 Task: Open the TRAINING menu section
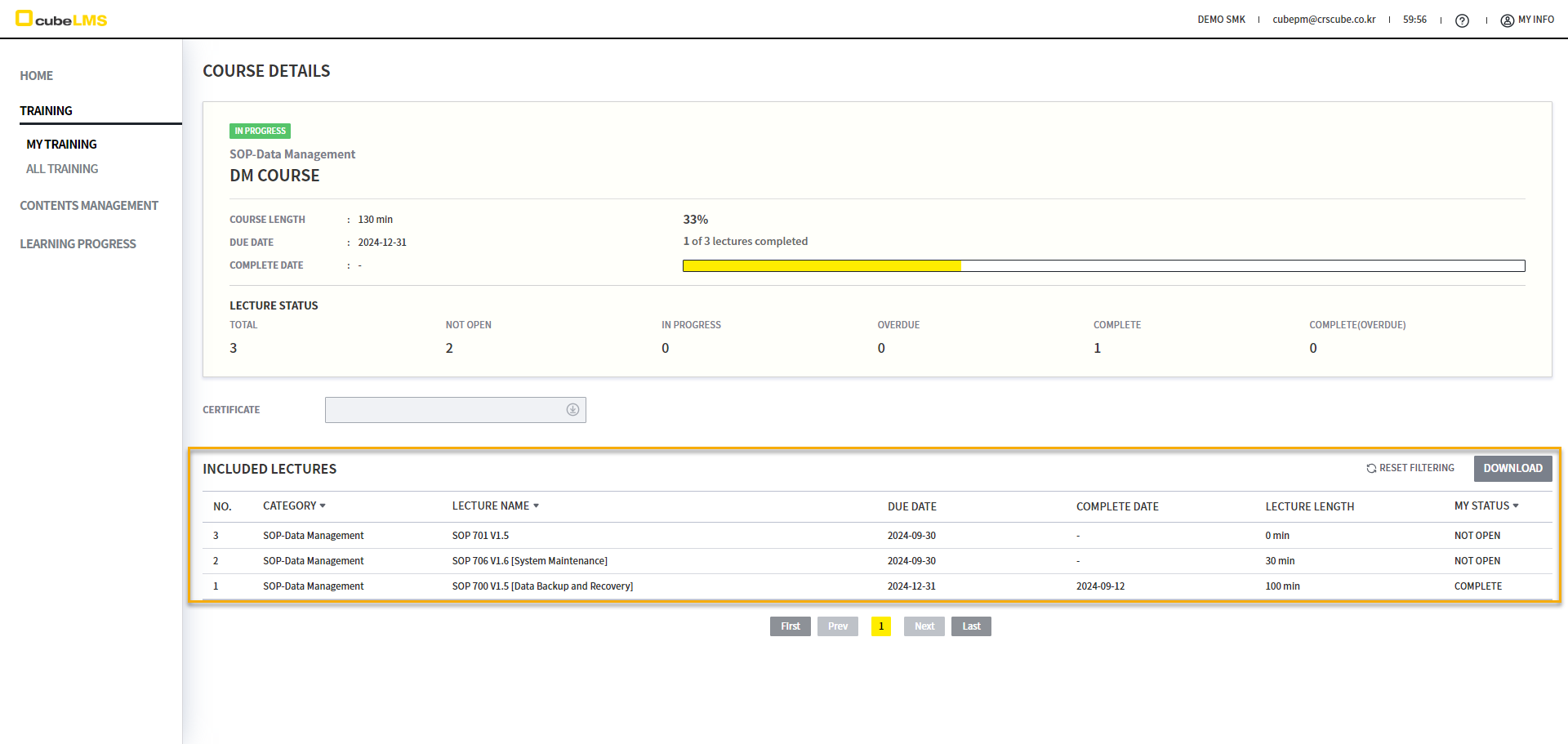47,111
